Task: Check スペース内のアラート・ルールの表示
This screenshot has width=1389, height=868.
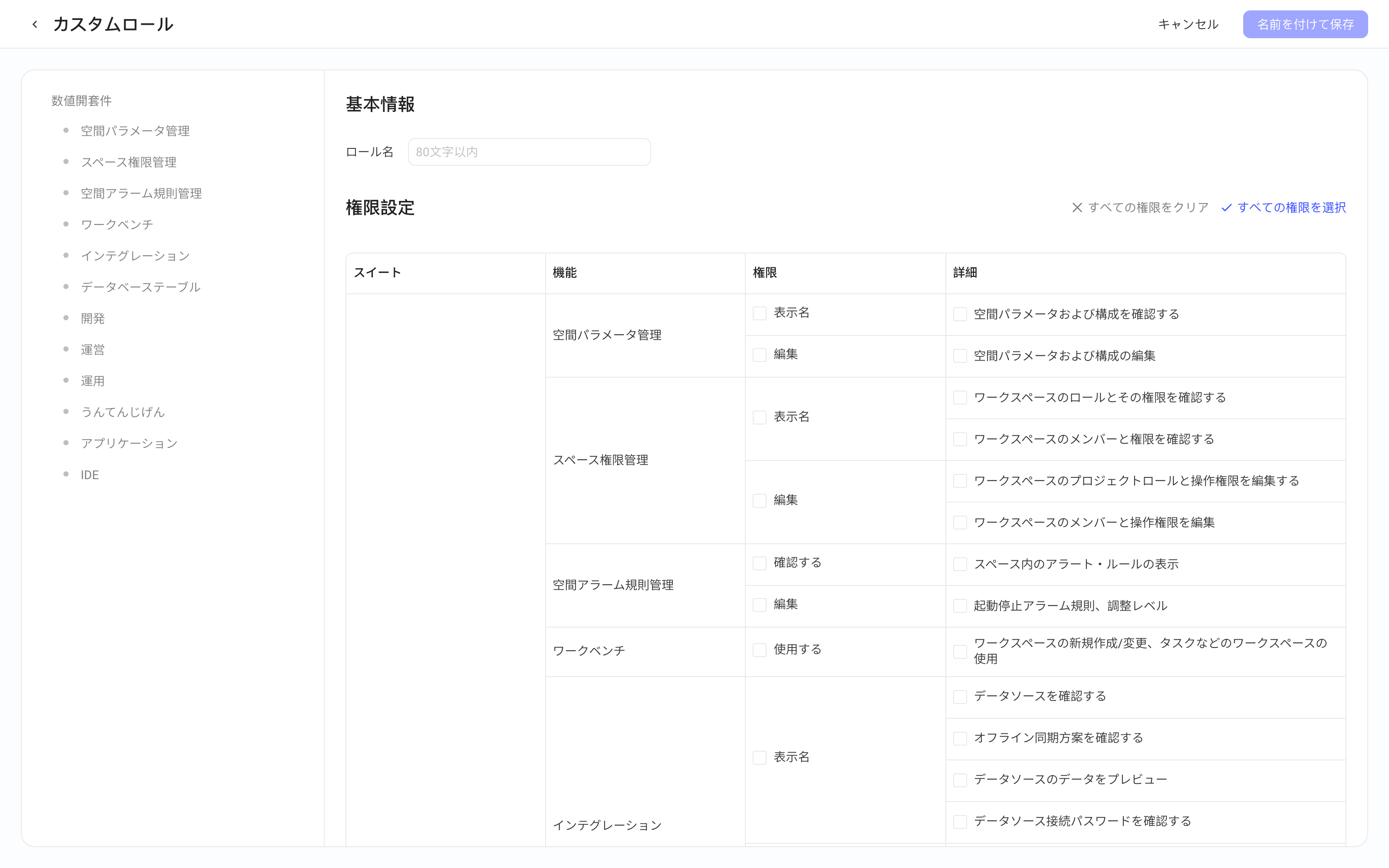Action: pos(960,564)
